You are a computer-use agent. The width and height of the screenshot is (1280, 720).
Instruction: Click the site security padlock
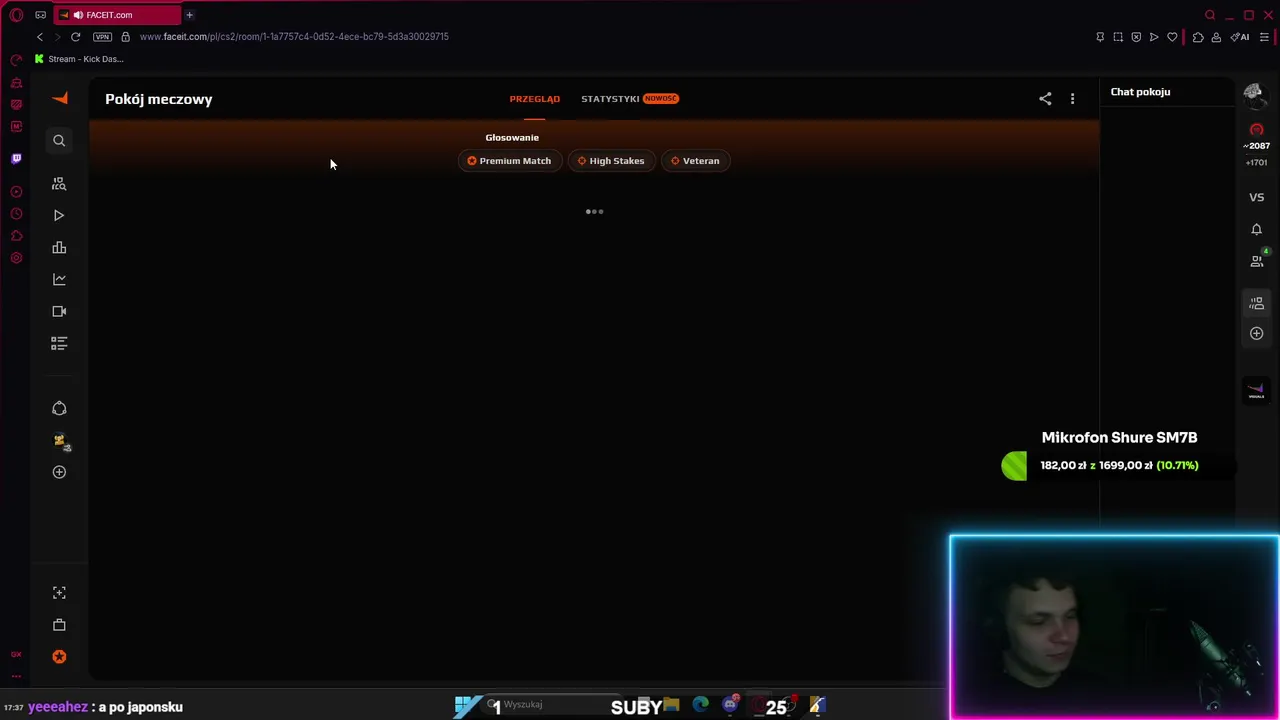click(125, 37)
